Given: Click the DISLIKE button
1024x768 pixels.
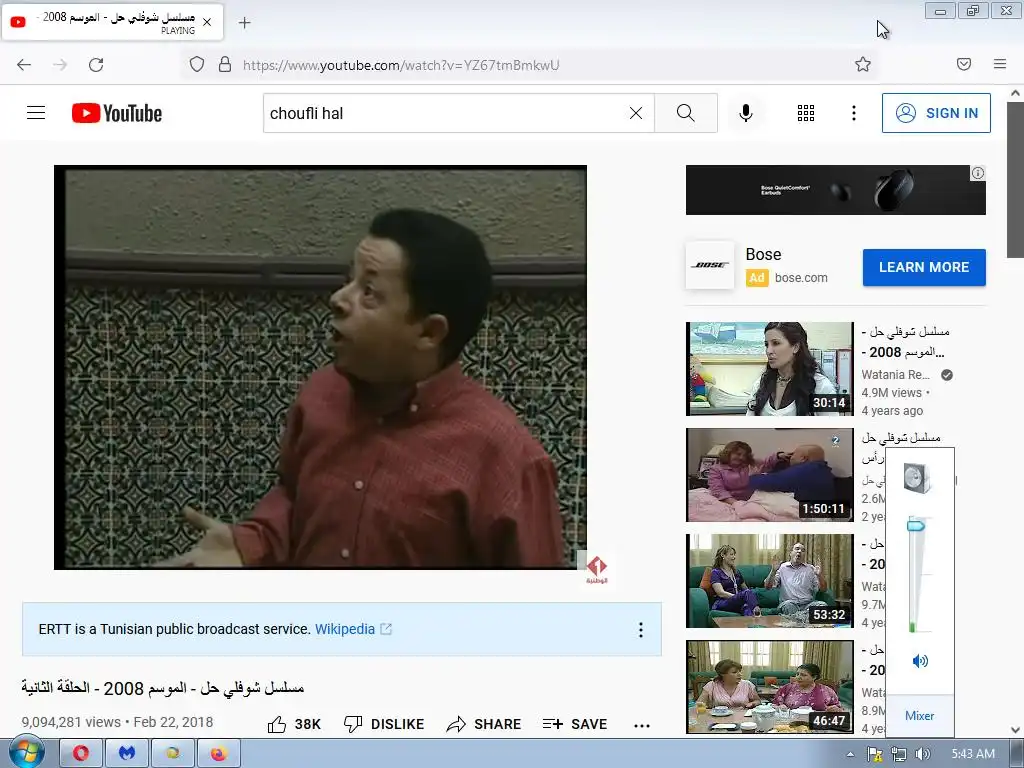Looking at the screenshot, I should coord(384,724).
